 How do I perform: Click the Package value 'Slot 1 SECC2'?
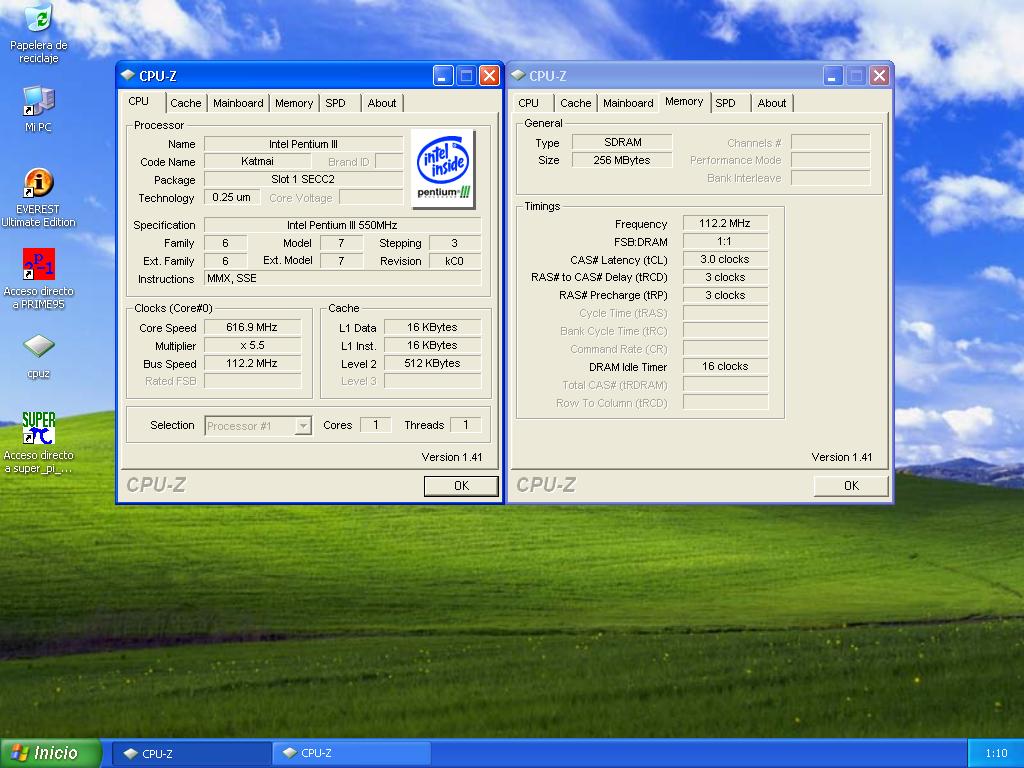coord(303,179)
